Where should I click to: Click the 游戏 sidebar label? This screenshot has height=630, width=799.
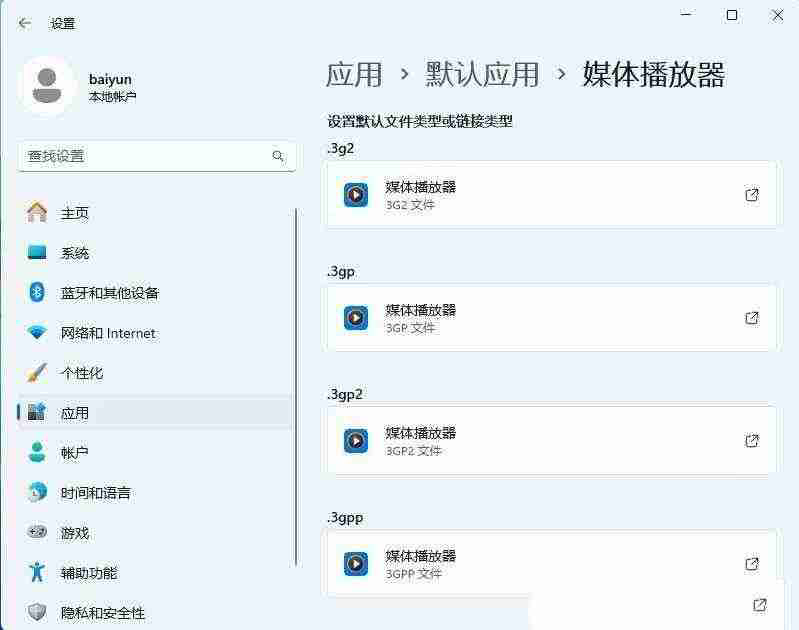pyautogui.click(x=75, y=533)
